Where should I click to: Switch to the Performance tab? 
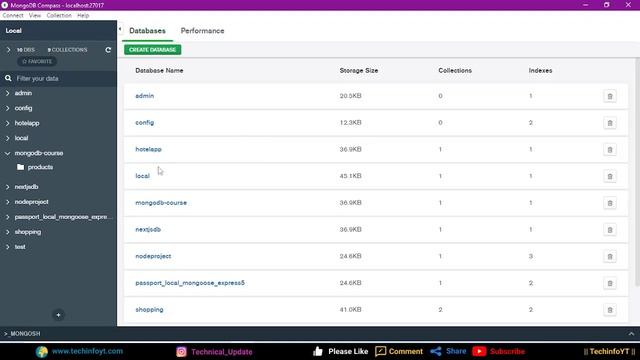[202, 31]
